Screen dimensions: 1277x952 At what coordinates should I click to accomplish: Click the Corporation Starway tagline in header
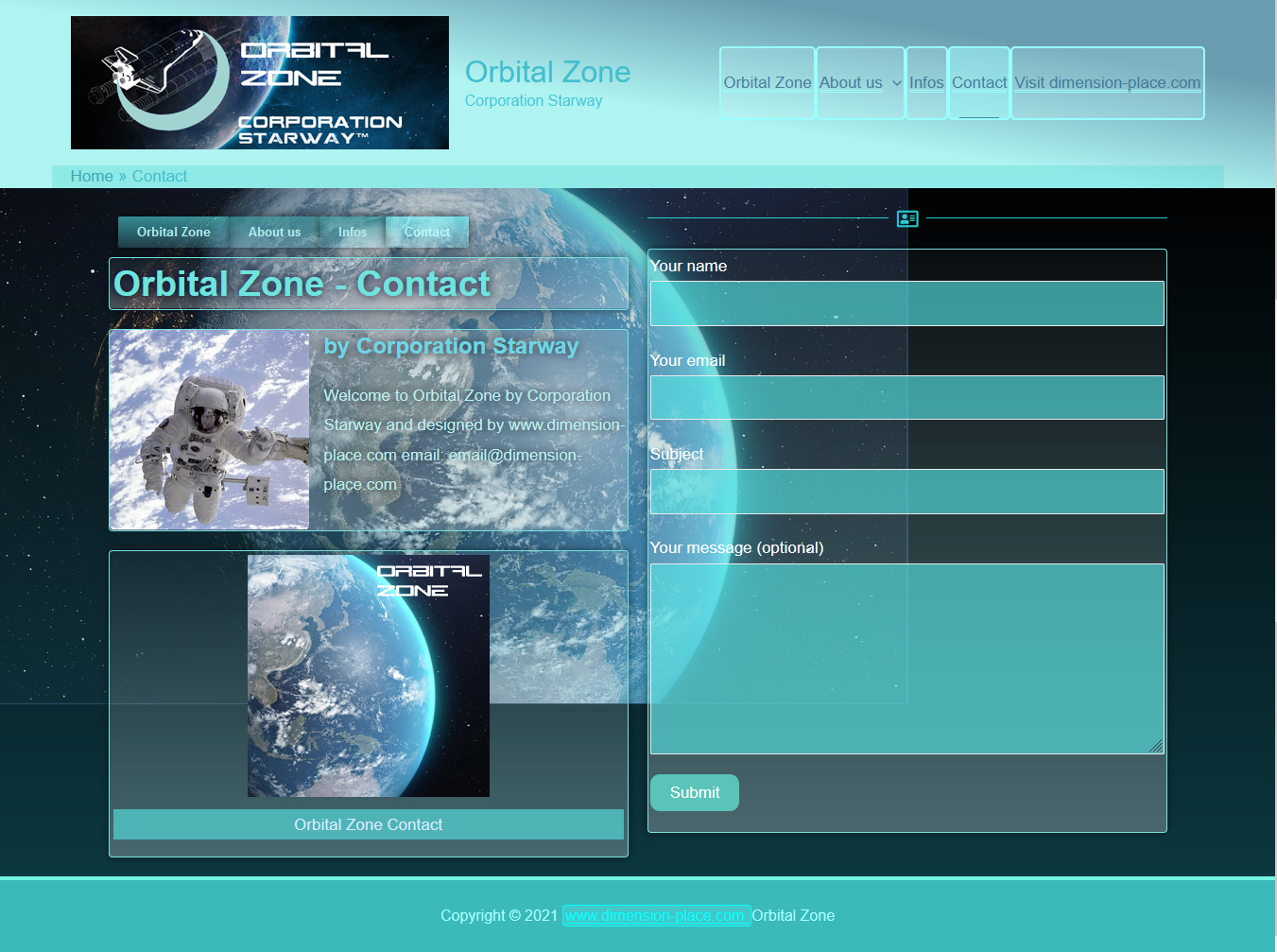(533, 100)
